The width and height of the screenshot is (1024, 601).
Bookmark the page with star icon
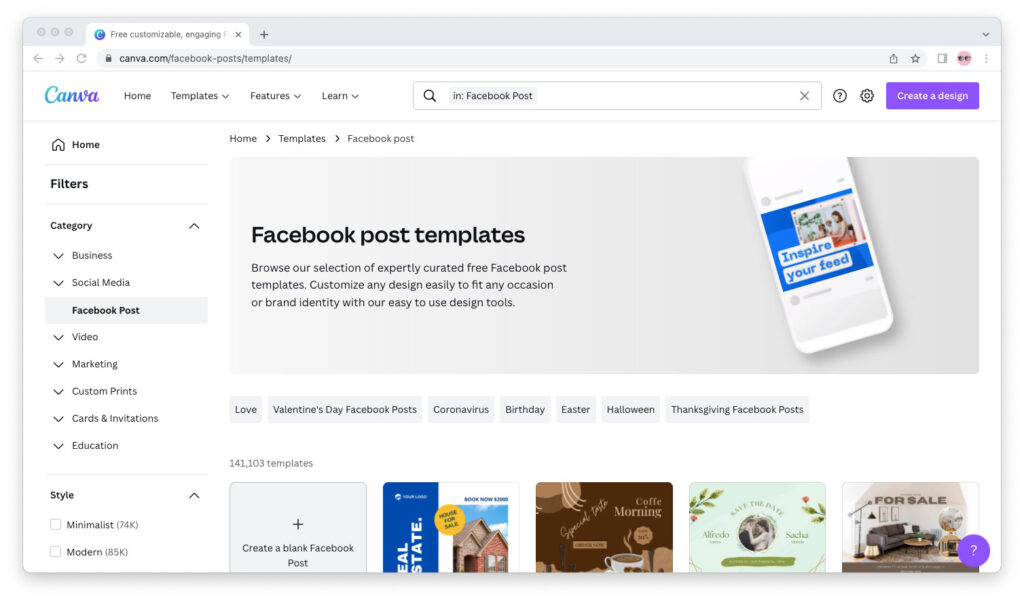coord(915,58)
